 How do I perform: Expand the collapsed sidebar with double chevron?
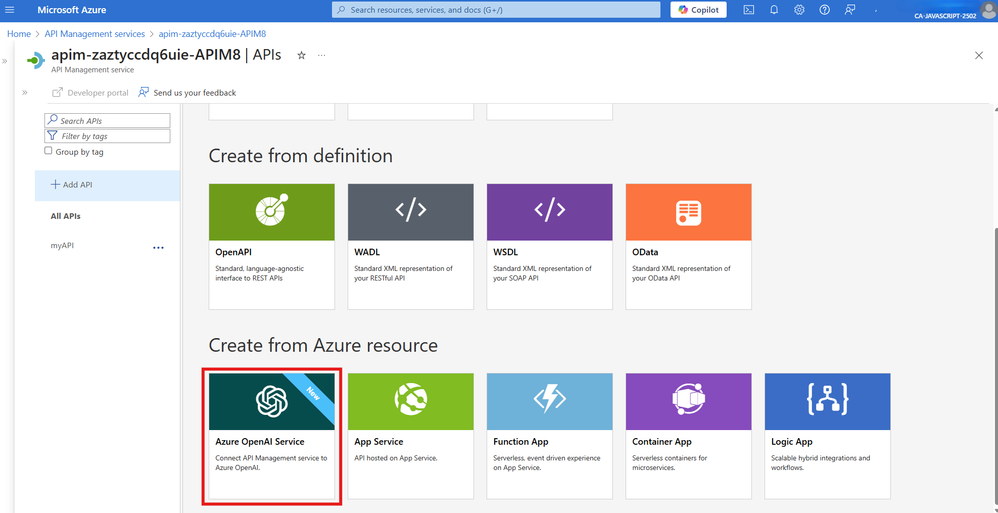25,92
